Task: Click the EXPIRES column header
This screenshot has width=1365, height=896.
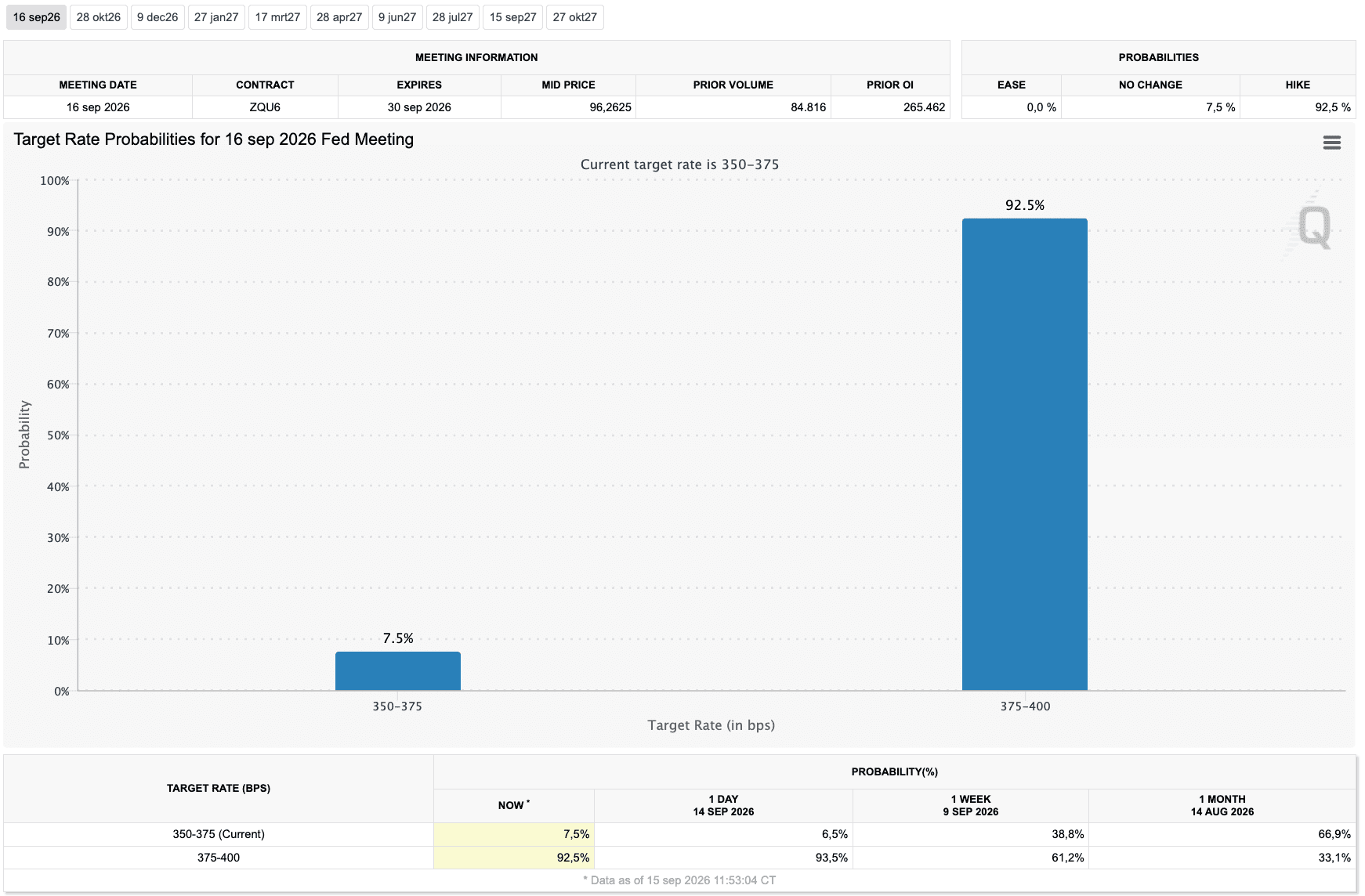Action: tap(419, 85)
